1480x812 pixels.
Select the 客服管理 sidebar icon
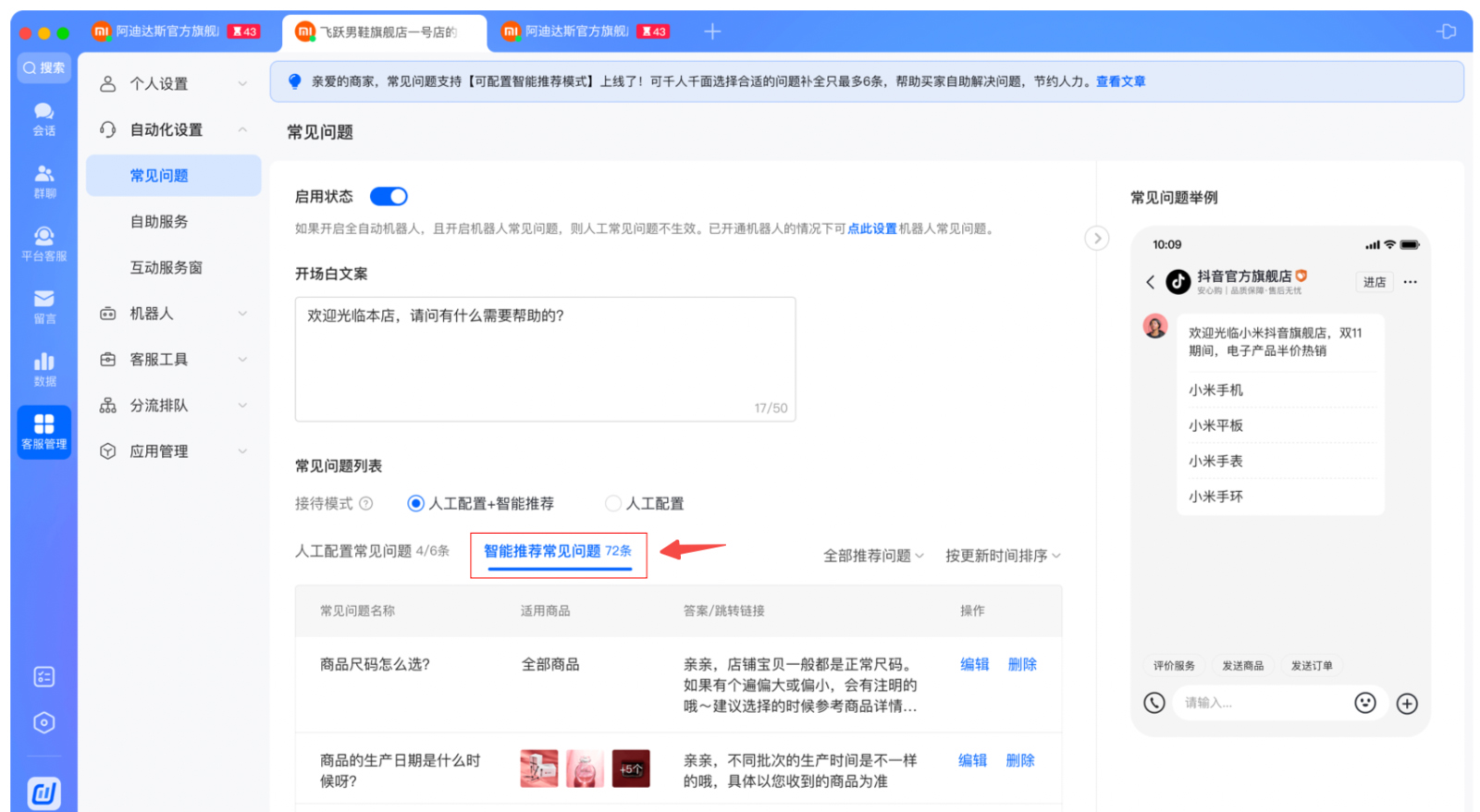point(43,432)
